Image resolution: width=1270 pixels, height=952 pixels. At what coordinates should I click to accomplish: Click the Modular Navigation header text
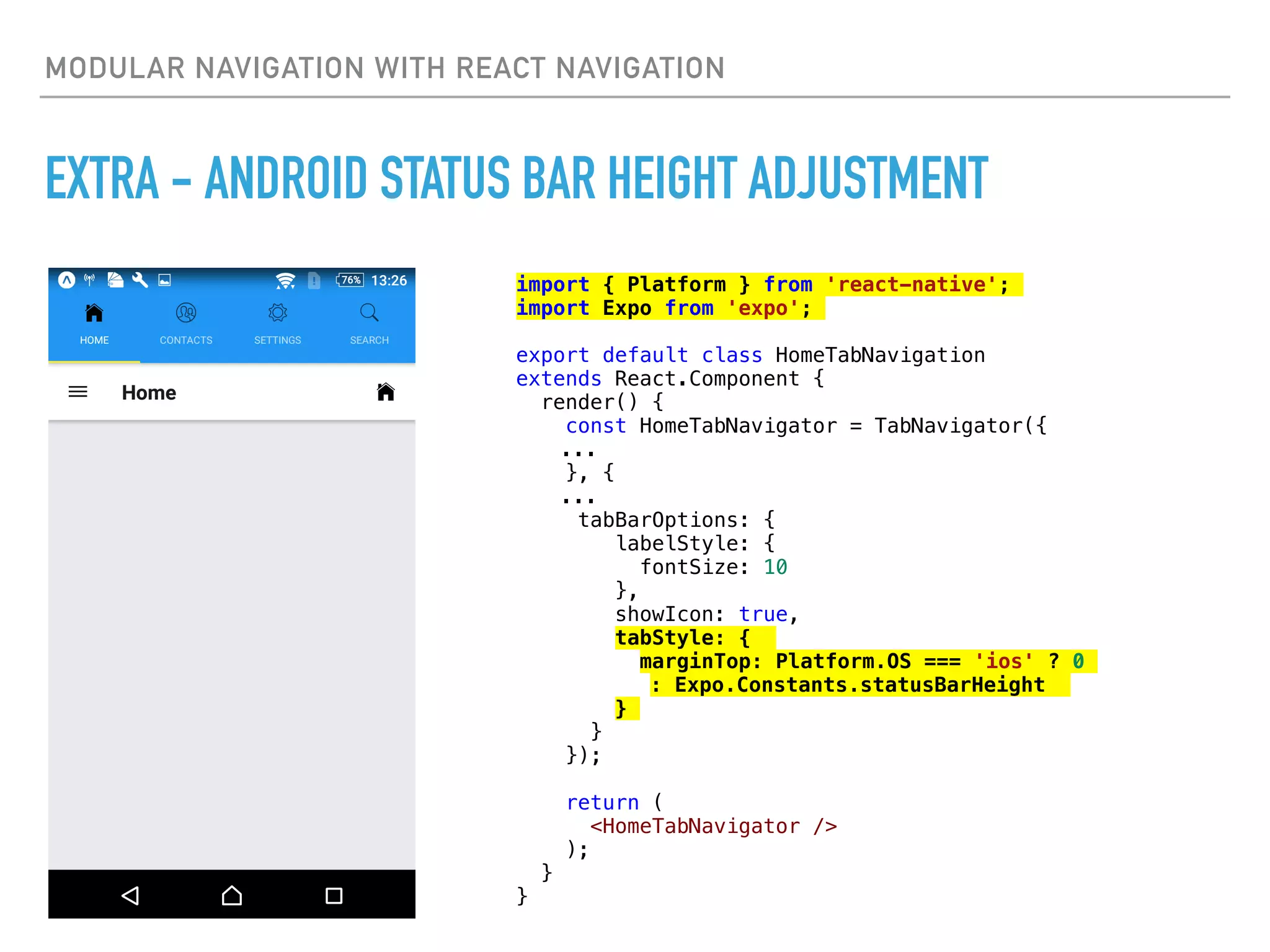[x=385, y=68]
